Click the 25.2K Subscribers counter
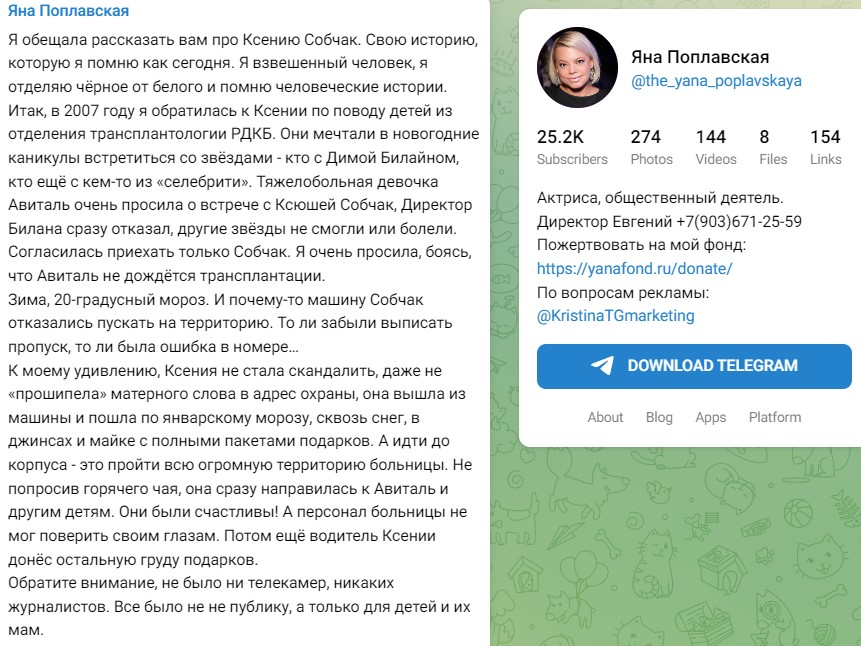Screen dimensions: 861x646 (572, 147)
